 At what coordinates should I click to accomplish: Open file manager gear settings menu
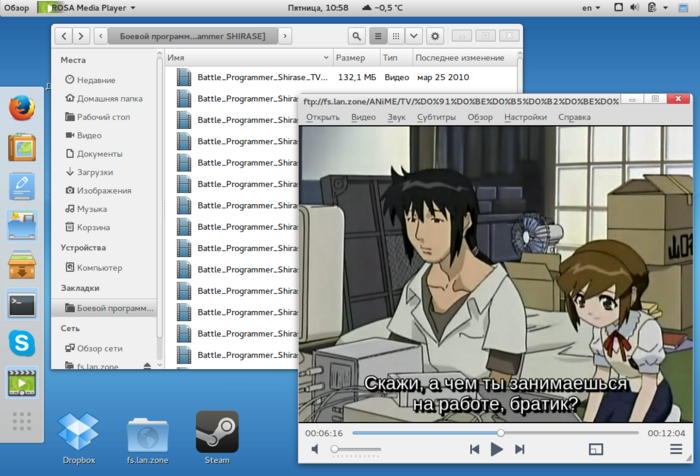[x=435, y=36]
